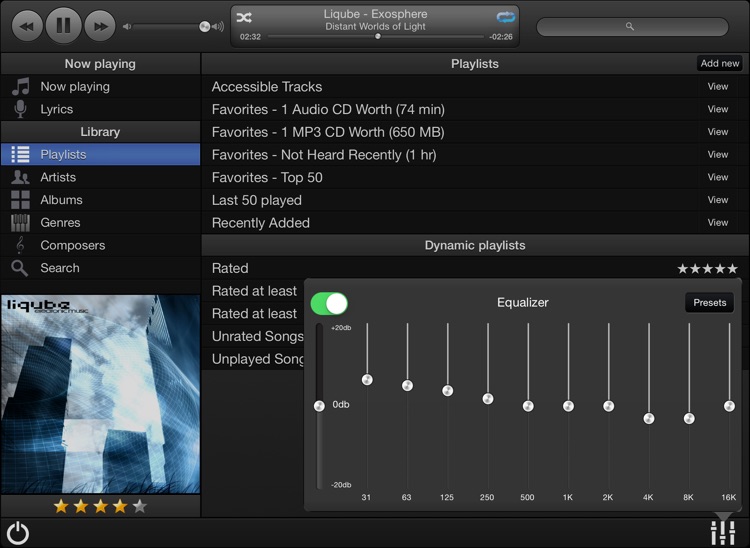Image resolution: width=750 pixels, height=548 pixels.
Task: Click the power icon at bottom left
Action: pos(18,533)
